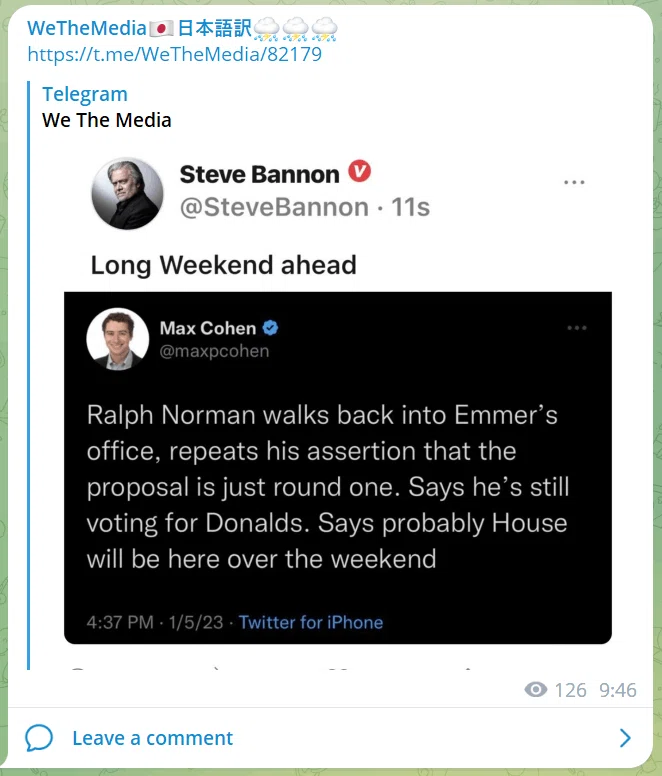Viewport: 662px width, 776px height.
Task: Open the t.me/WeTheMedia/82179 link
Action: [x=175, y=54]
